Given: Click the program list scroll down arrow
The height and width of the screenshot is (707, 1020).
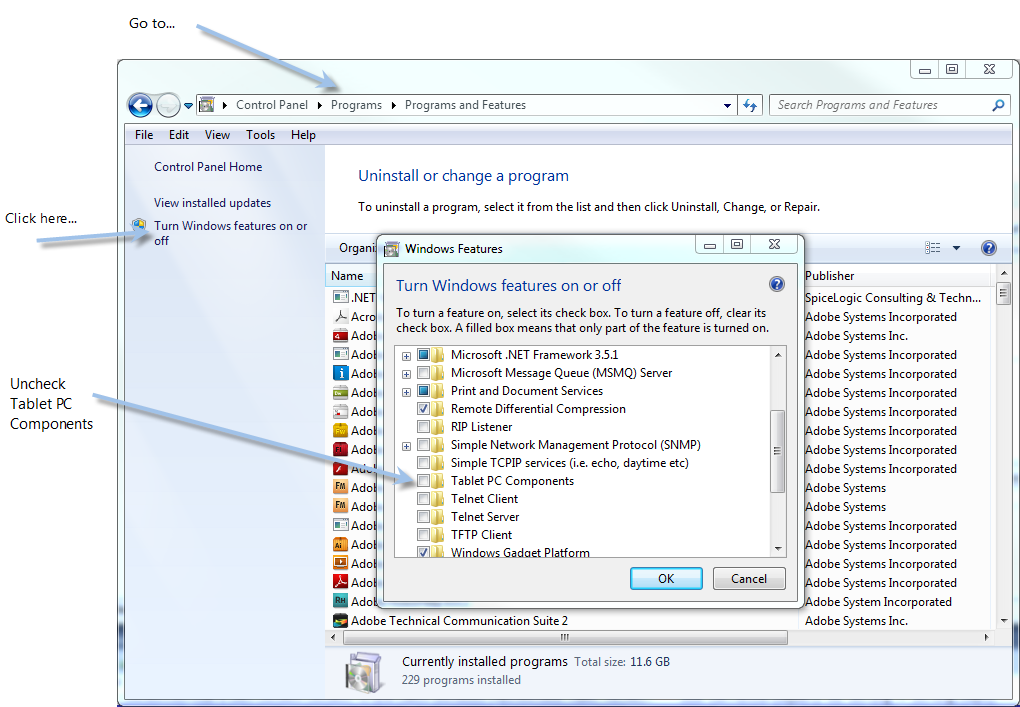Looking at the screenshot, I should point(1004,620).
